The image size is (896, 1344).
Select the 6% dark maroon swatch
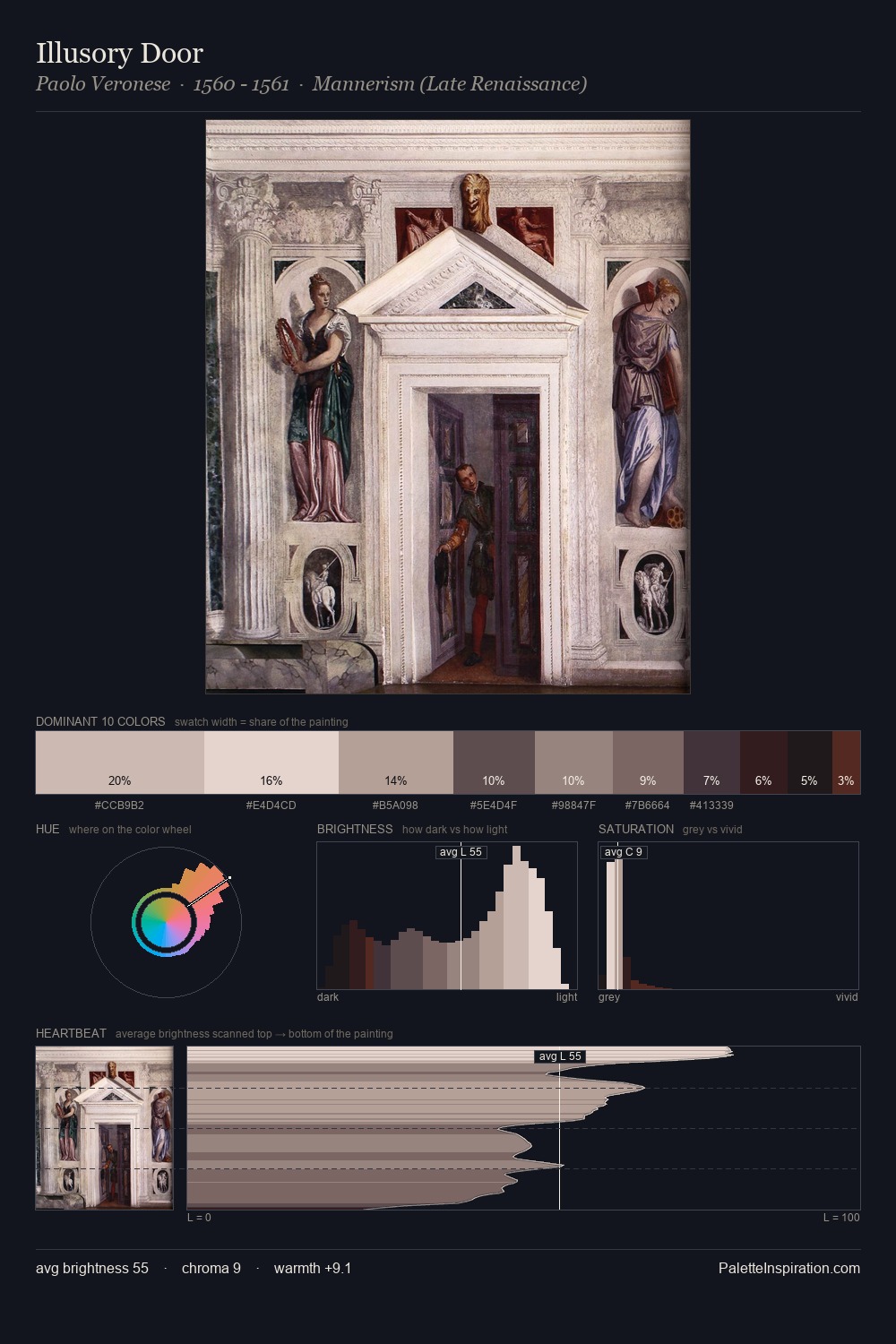763,762
